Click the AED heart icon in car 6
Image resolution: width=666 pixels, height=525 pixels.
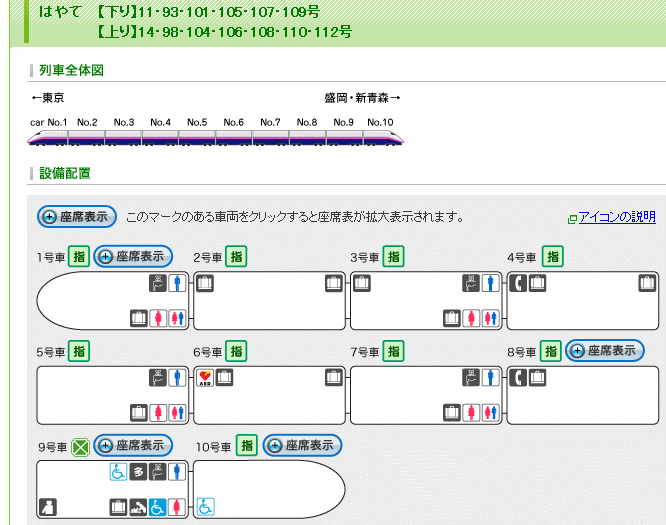pos(205,378)
